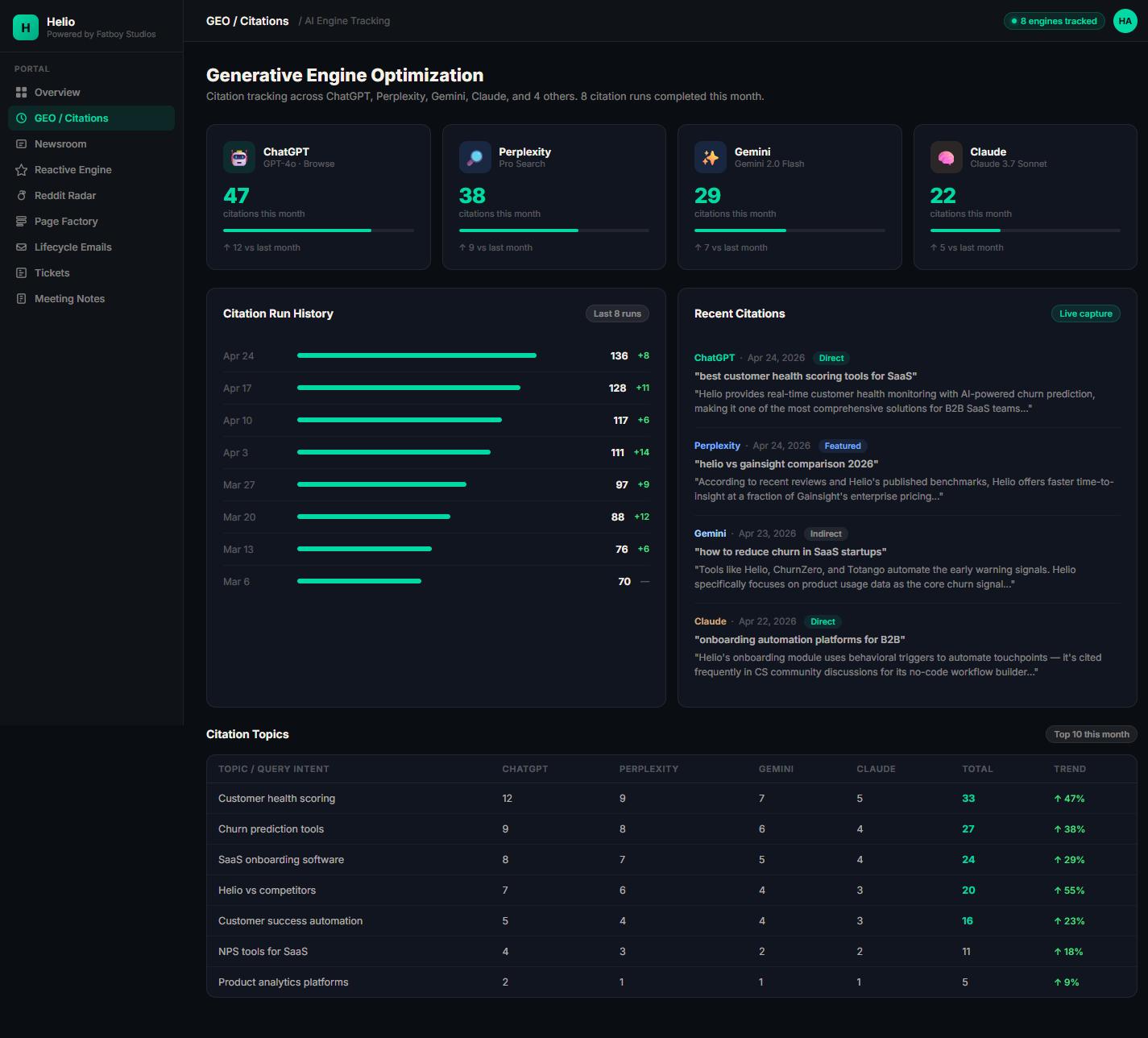Viewport: 1148px width, 1038px height.
Task: Click the Last 8 runs pill
Action: click(617, 313)
